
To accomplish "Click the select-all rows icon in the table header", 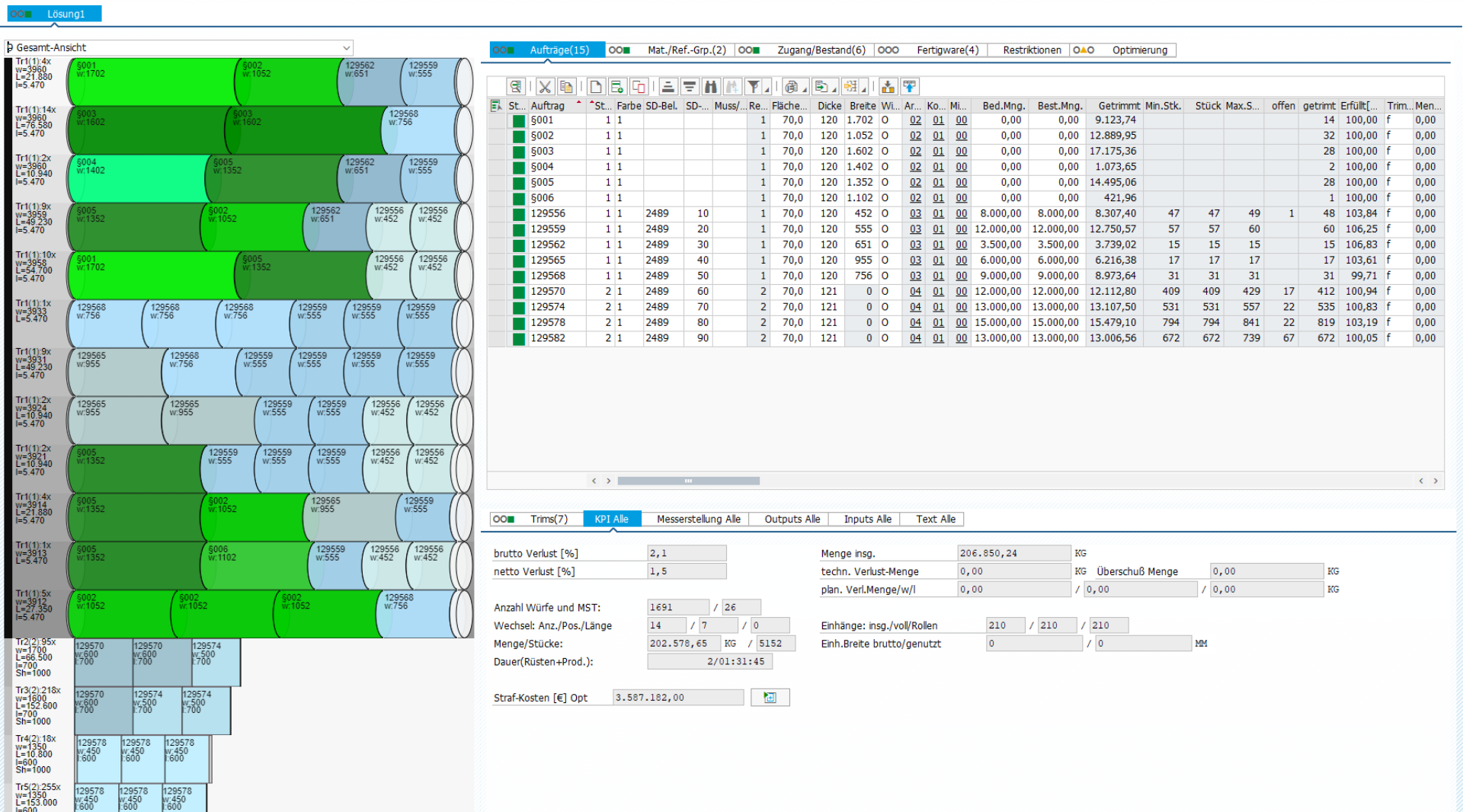I will coord(496,106).
